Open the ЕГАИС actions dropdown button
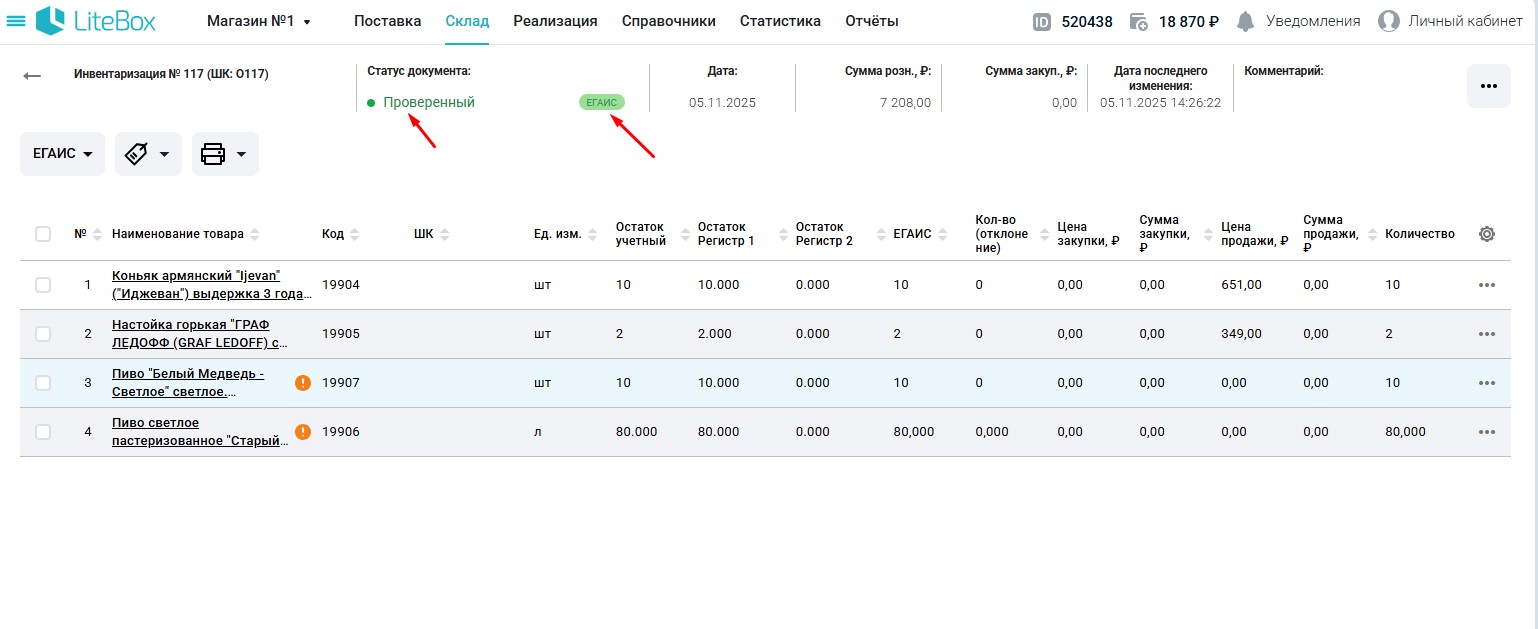1538x629 pixels. click(62, 154)
